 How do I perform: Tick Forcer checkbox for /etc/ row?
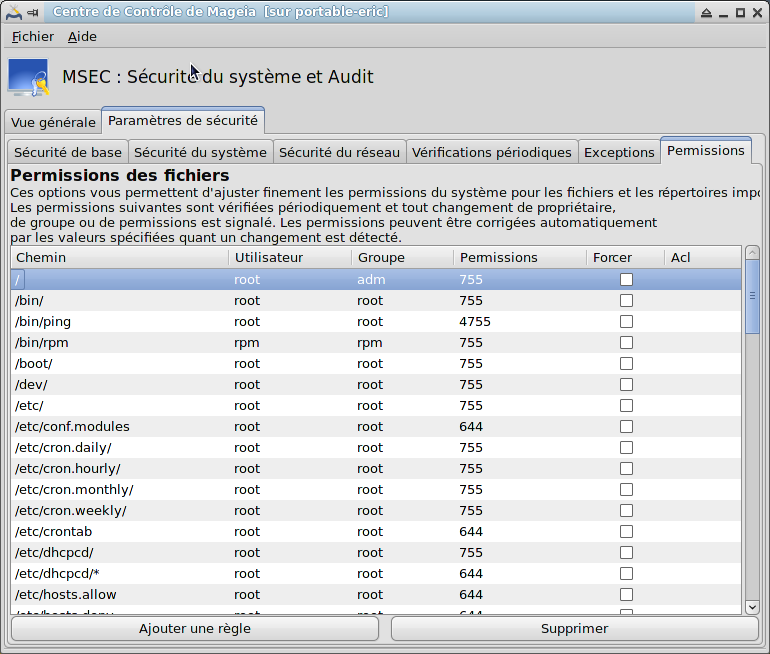[x=626, y=406]
